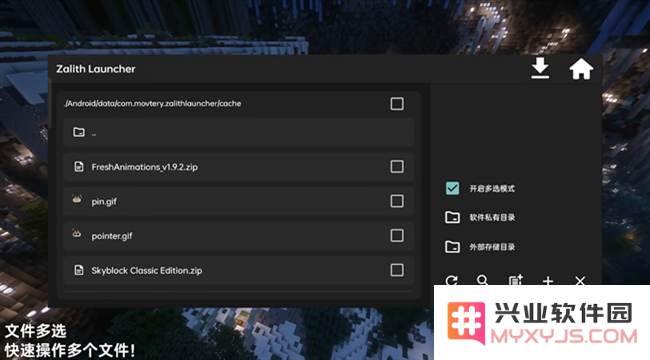The height and width of the screenshot is (360, 650).
Task: Check the FreshAnimations_v1.9.2.zip checkbox
Action: click(397, 167)
